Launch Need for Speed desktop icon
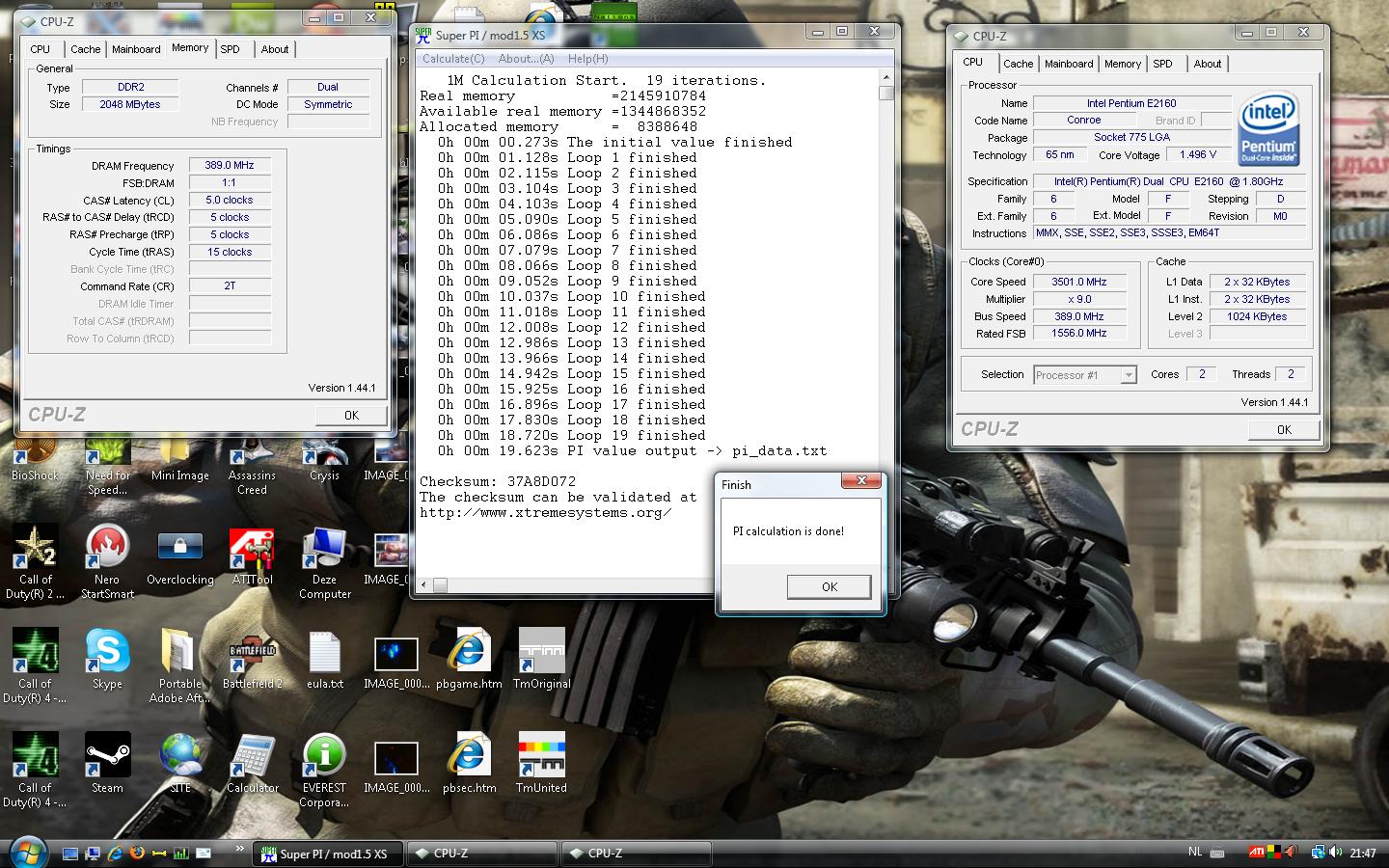The height and width of the screenshot is (868, 1389). click(x=107, y=463)
